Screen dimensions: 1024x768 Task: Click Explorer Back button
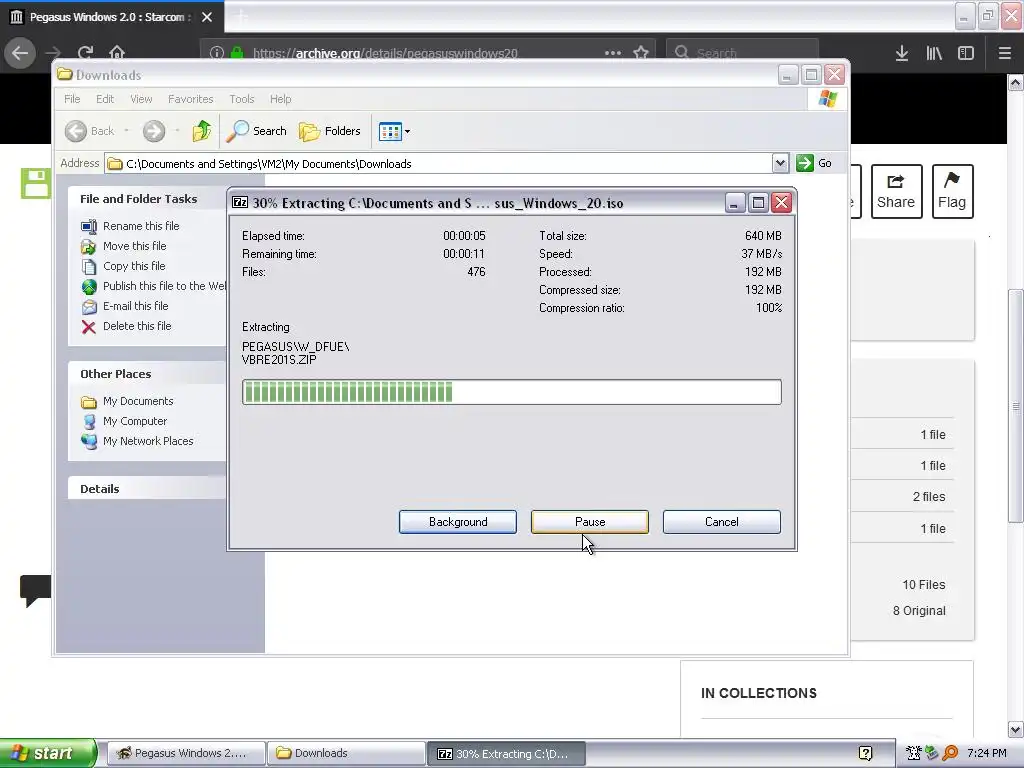tap(89, 131)
